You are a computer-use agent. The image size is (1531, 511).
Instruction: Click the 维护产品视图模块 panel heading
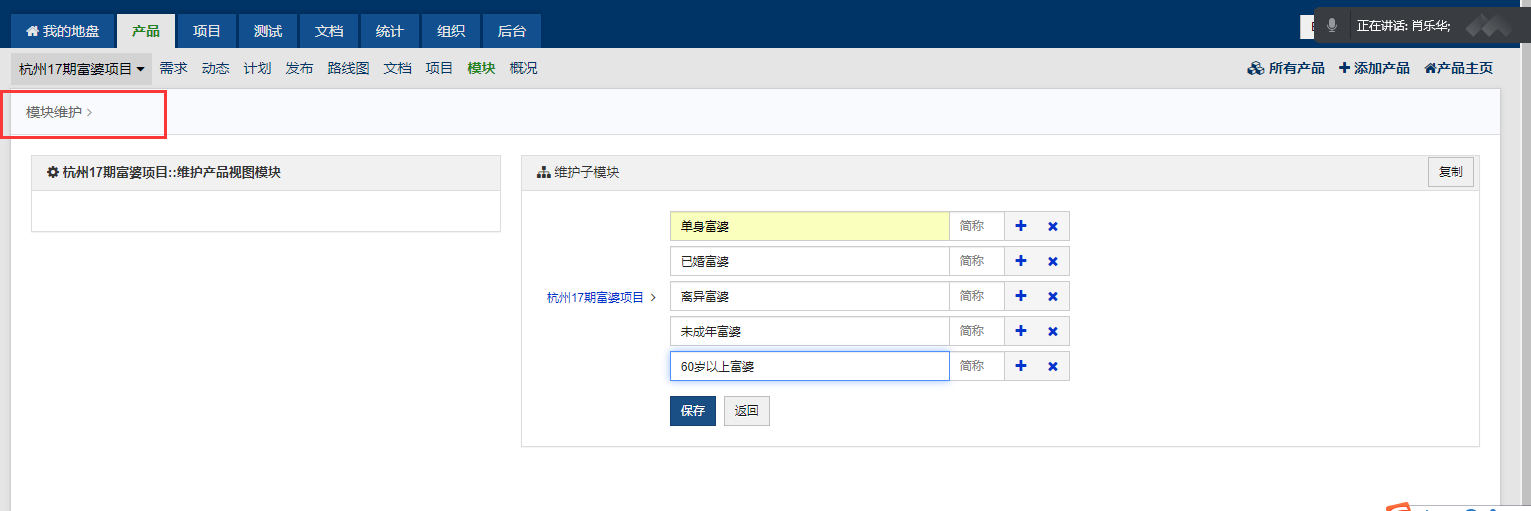pyautogui.click(x=164, y=172)
